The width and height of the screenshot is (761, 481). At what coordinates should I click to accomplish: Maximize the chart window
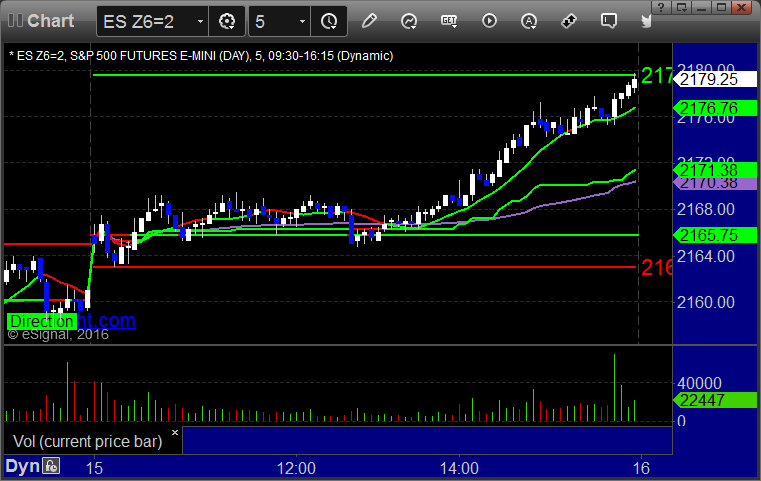tap(722, 7)
